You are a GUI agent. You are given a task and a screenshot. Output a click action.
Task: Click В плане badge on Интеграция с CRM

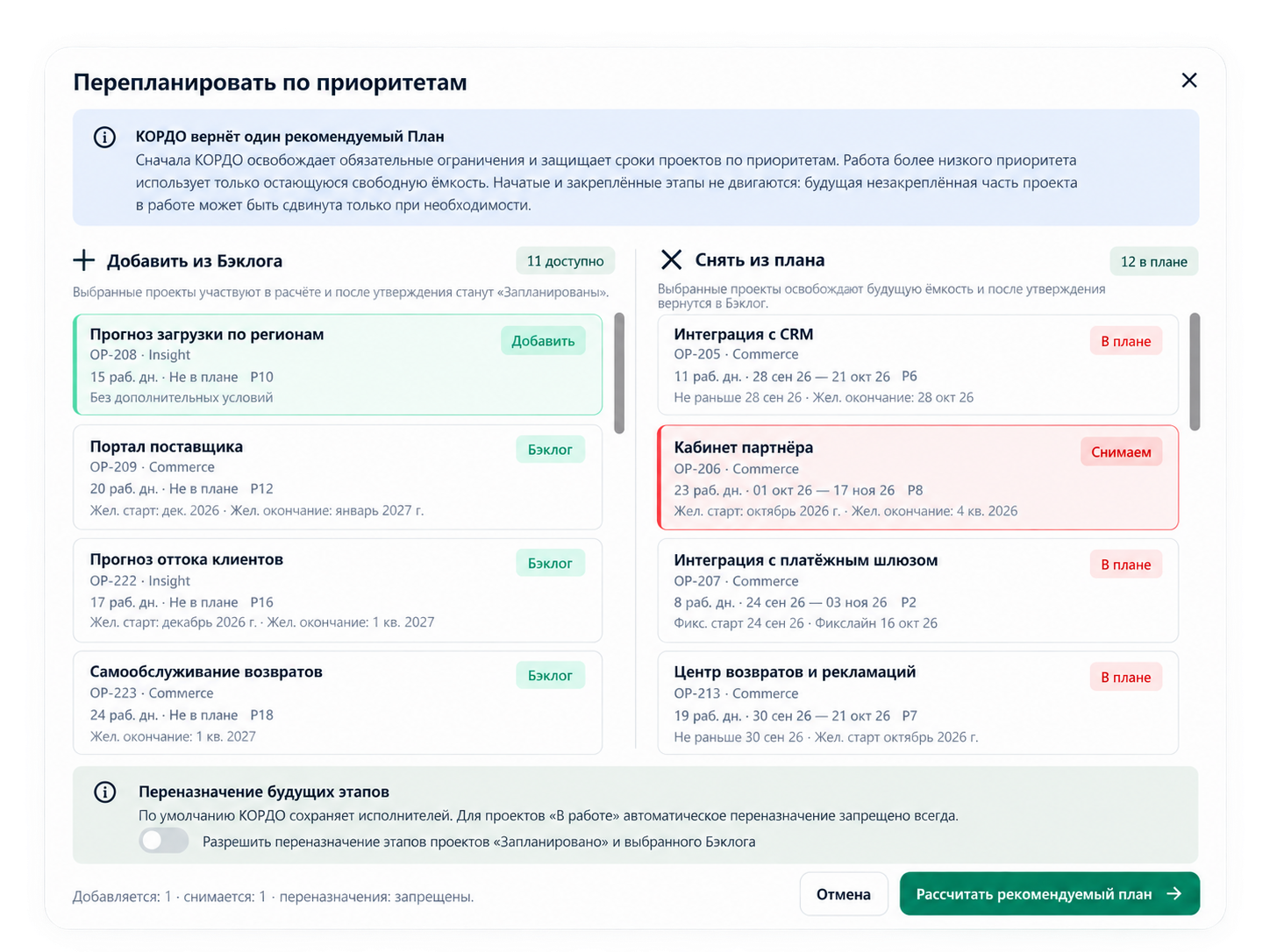(x=1126, y=341)
